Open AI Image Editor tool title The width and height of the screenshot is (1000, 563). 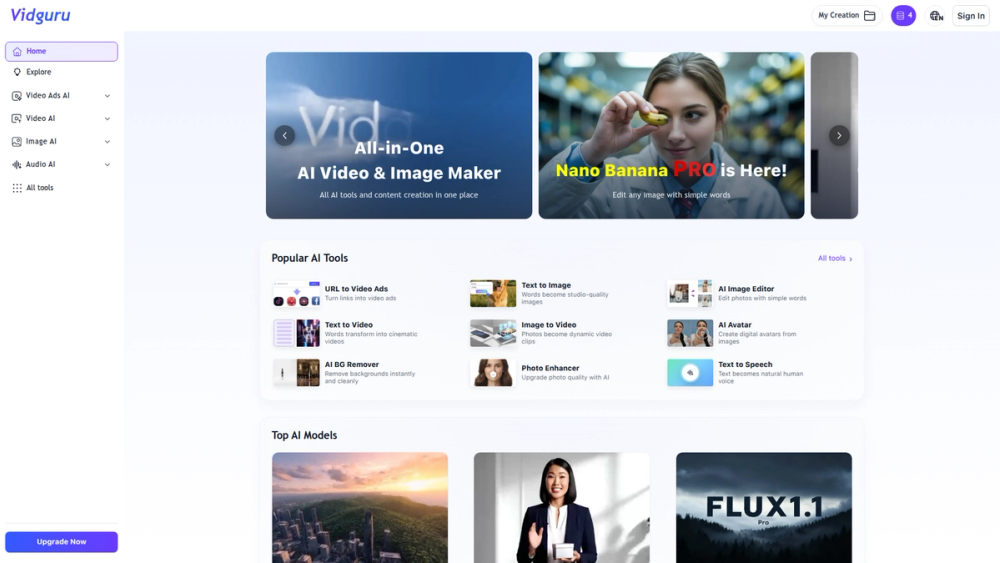(746, 289)
